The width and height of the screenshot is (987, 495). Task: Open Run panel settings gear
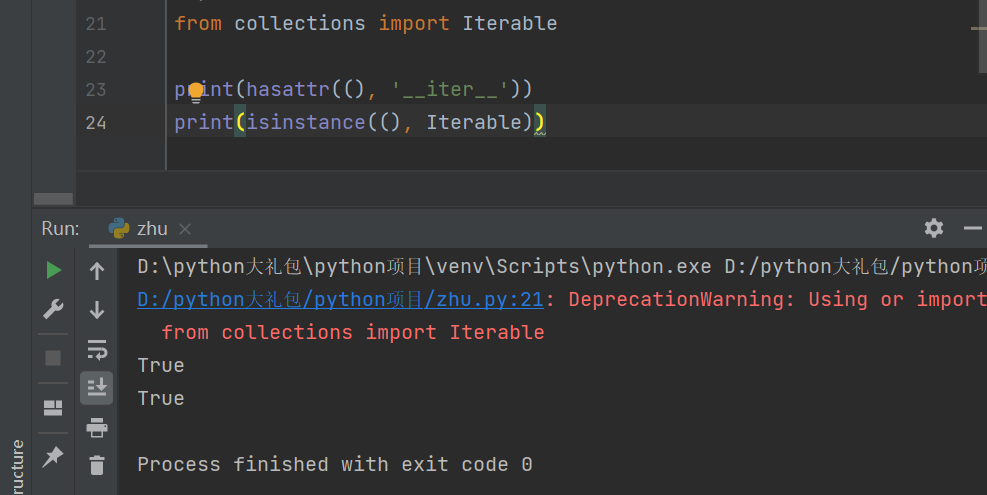[x=933, y=228]
